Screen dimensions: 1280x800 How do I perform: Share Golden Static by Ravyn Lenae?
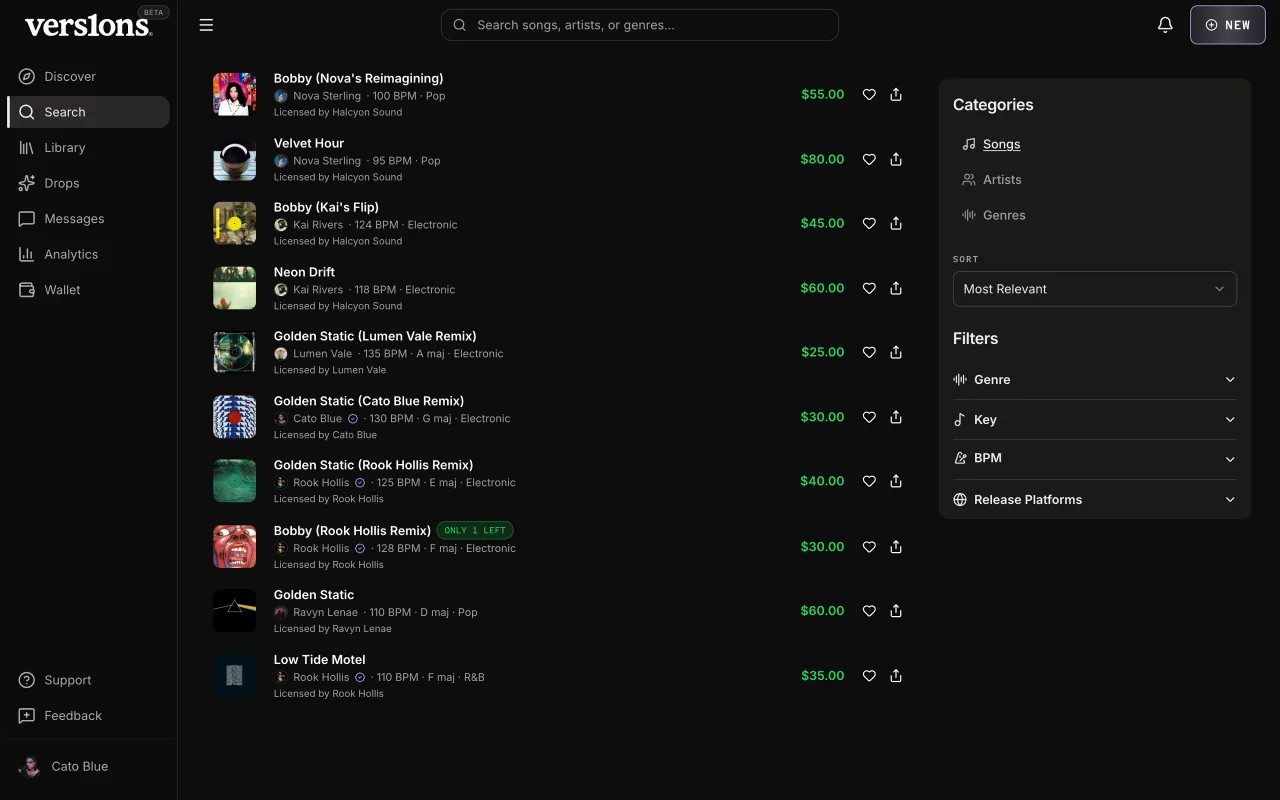click(x=896, y=611)
